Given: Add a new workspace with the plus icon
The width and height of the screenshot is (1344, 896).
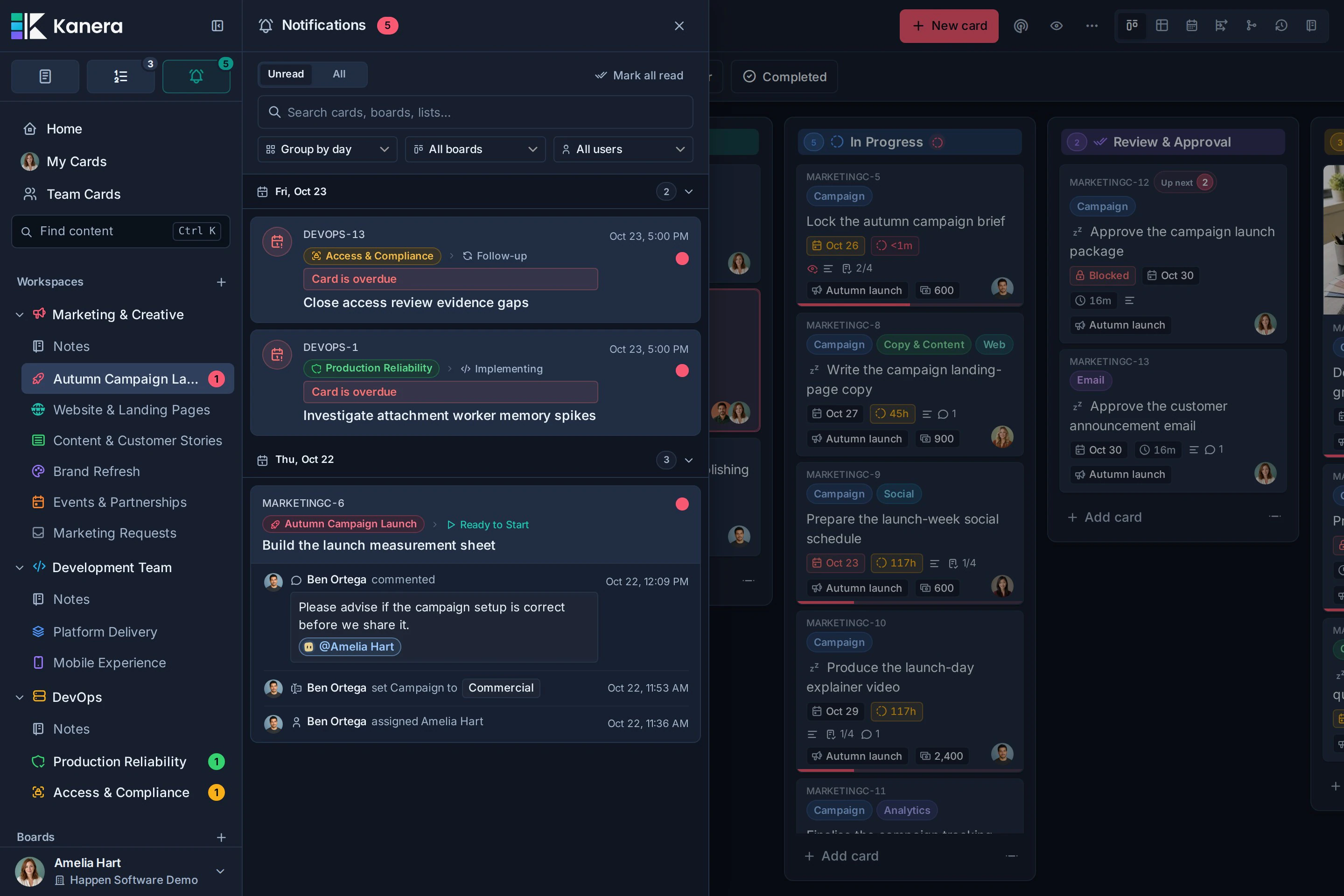Looking at the screenshot, I should (221, 282).
